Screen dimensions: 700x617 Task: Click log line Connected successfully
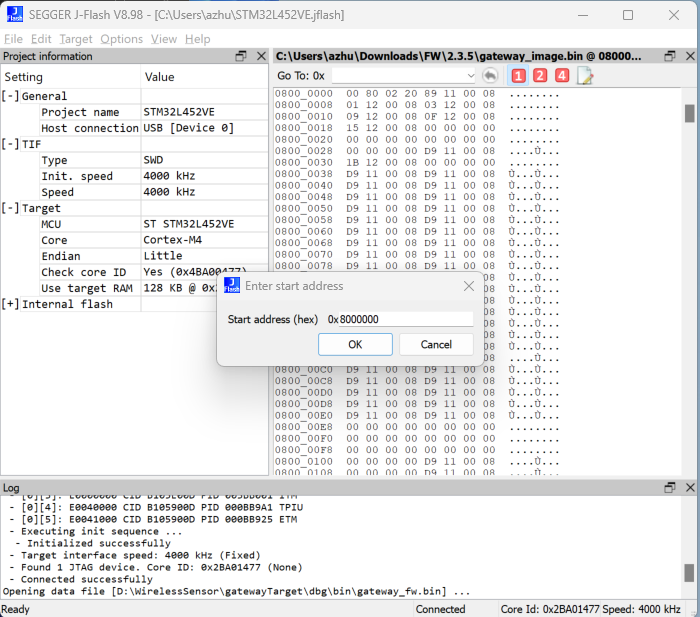coord(87,579)
